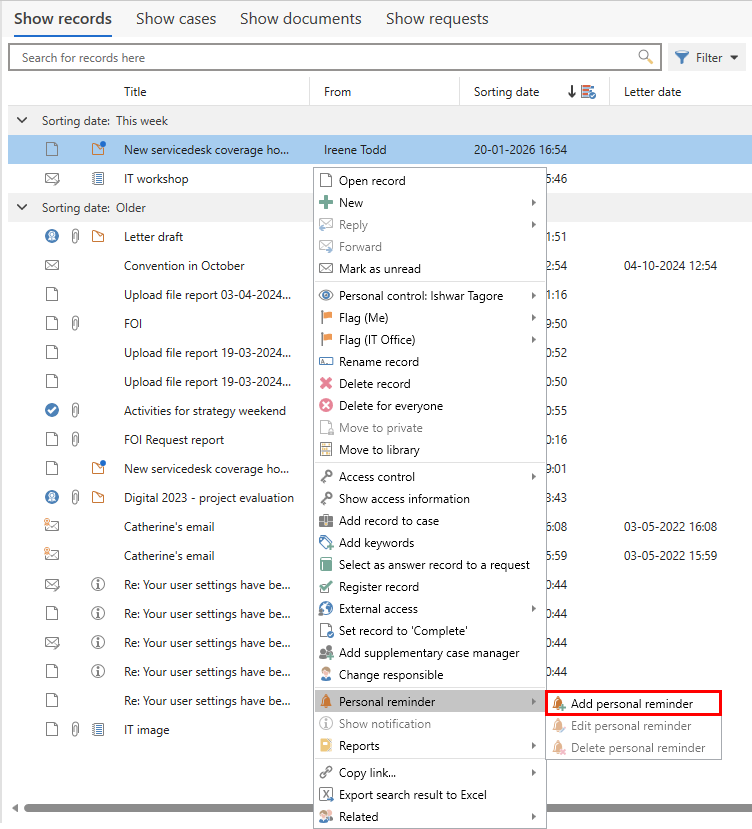The width and height of the screenshot is (752, 829).
Task: Select answer record to a request option
Action: tap(429, 565)
